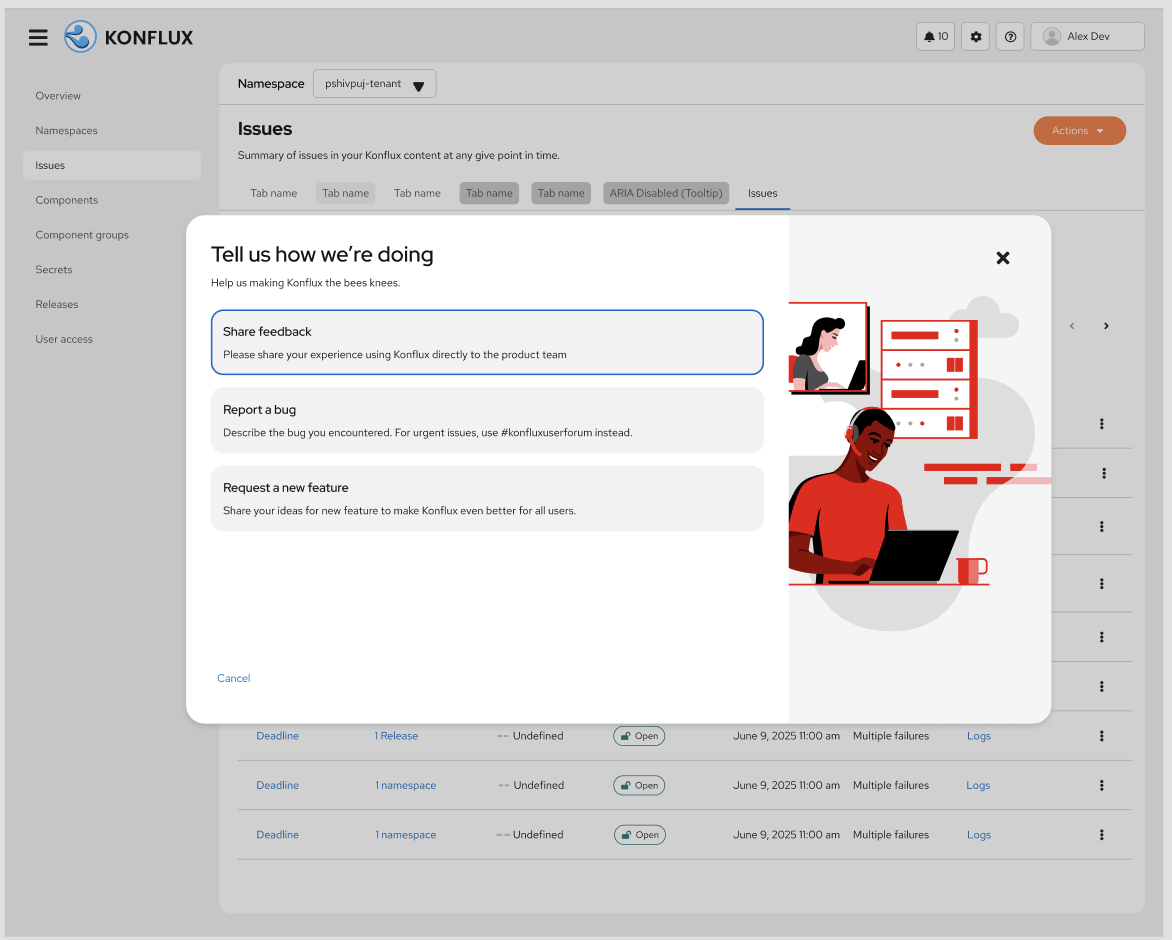Click the Cancel link in dialog

(x=233, y=678)
